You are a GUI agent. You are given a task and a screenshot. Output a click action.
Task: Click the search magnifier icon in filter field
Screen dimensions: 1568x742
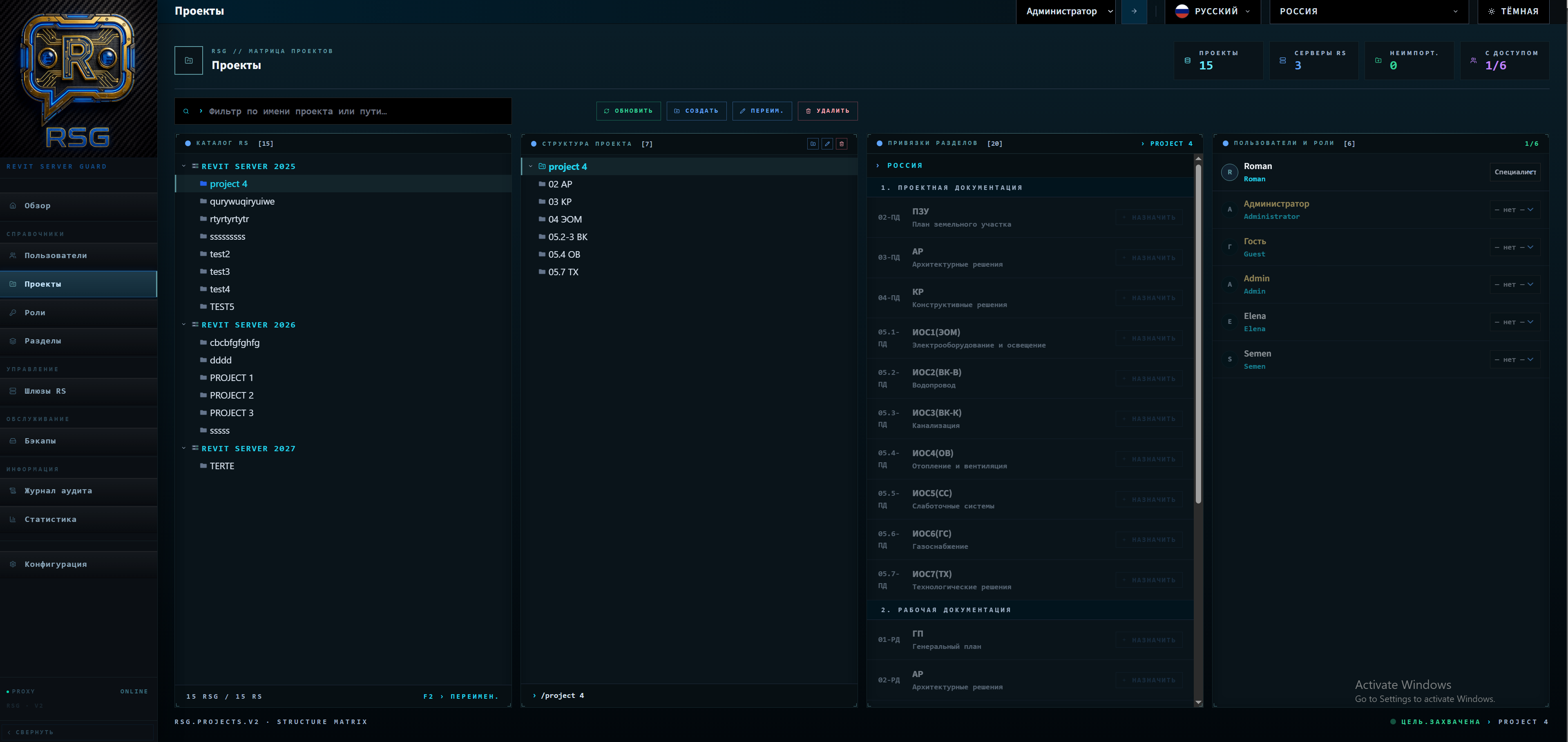click(186, 111)
